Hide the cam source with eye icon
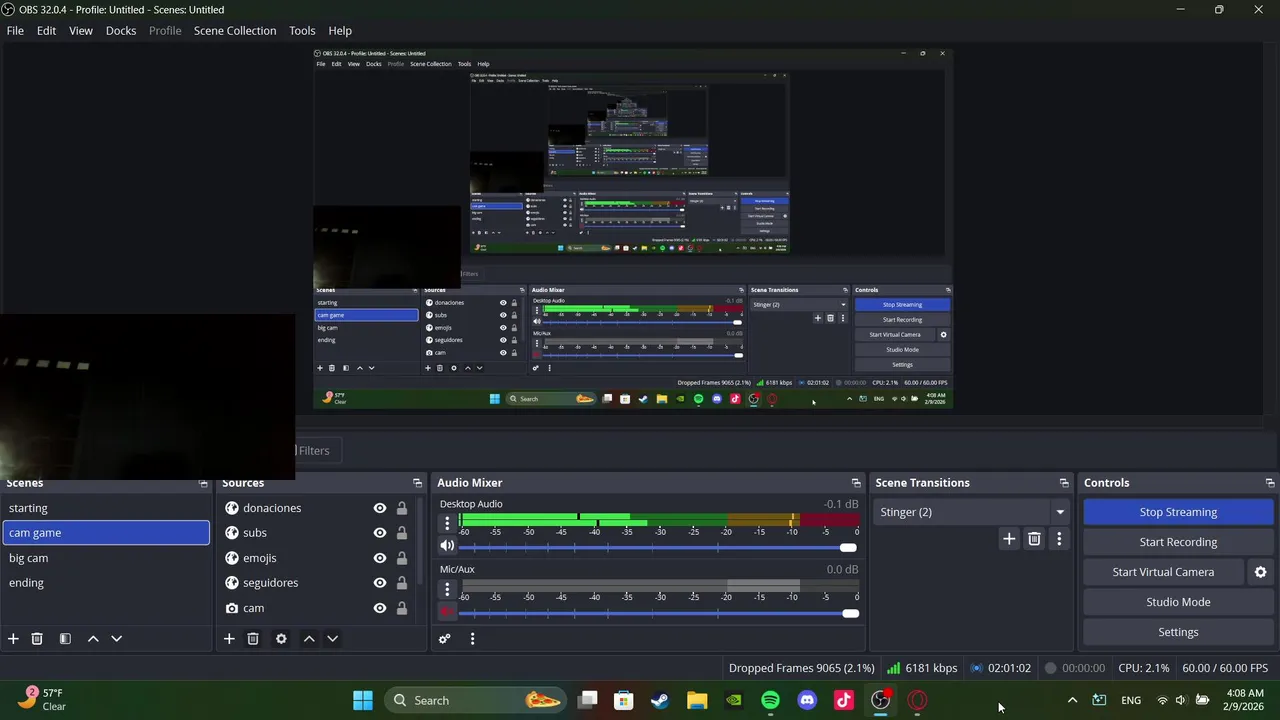This screenshot has height=720, width=1280. tap(380, 608)
